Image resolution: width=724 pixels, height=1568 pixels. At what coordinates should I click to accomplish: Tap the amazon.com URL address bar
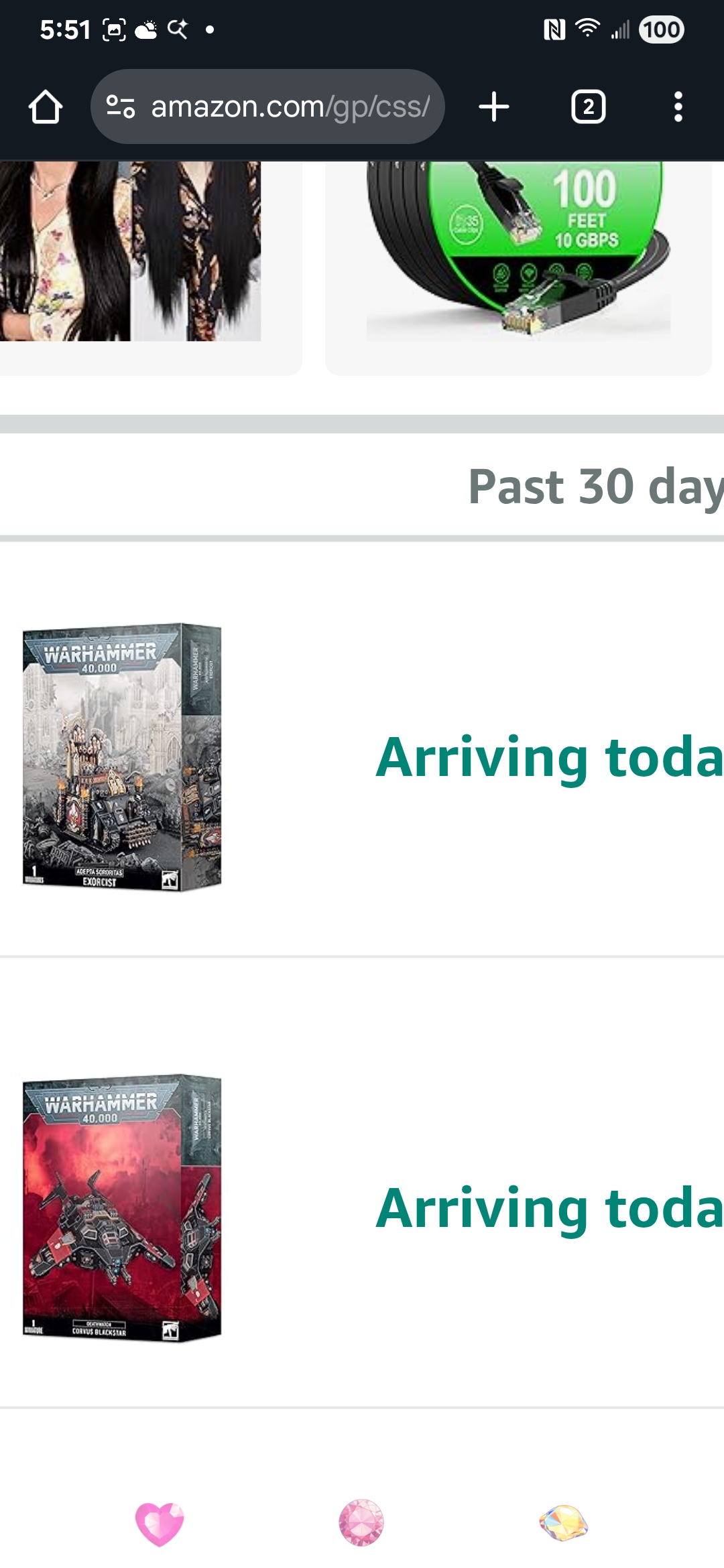click(x=267, y=107)
